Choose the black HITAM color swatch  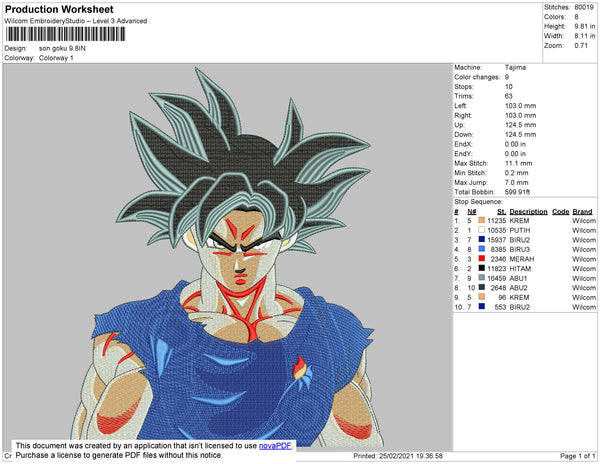[x=482, y=269]
